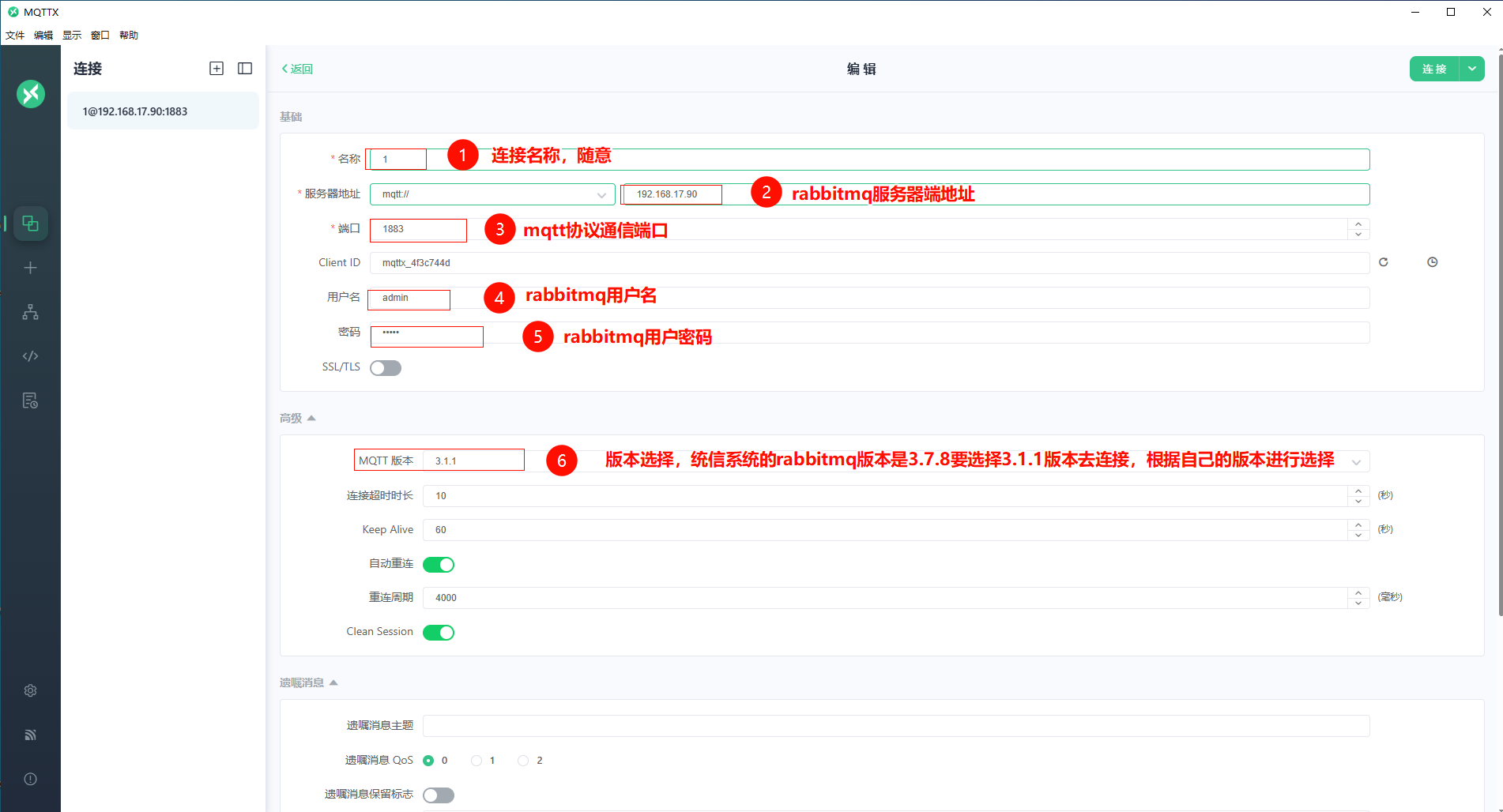
Task: Open Settings gear in the sidebar
Action: (x=31, y=690)
